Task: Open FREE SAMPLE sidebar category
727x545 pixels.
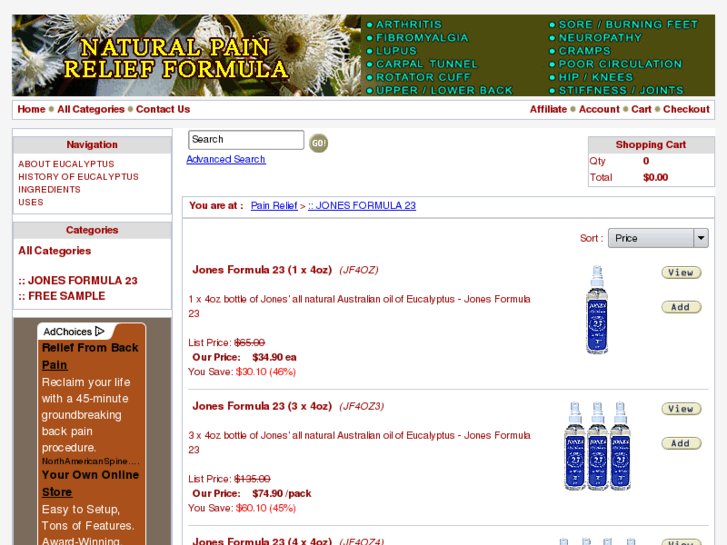Action: [x=62, y=296]
